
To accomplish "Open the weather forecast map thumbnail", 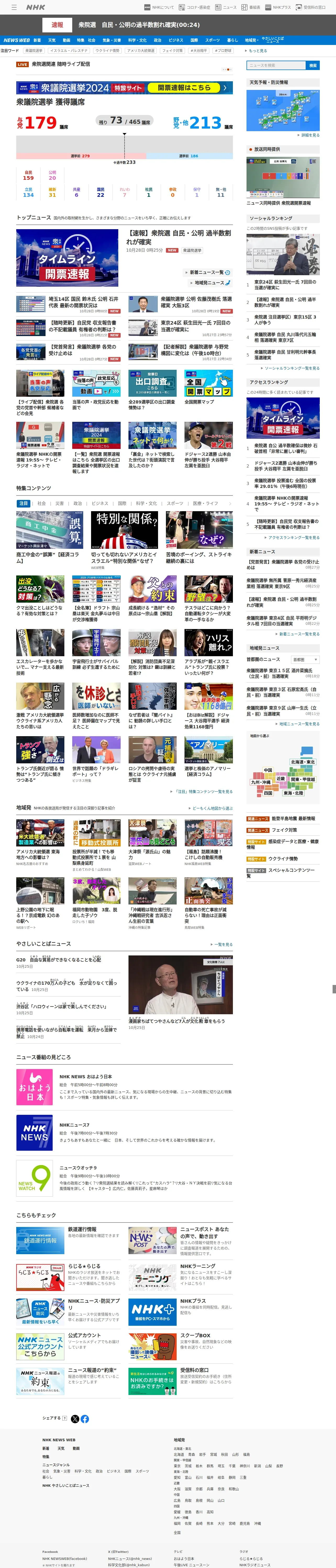I will tap(283, 110).
